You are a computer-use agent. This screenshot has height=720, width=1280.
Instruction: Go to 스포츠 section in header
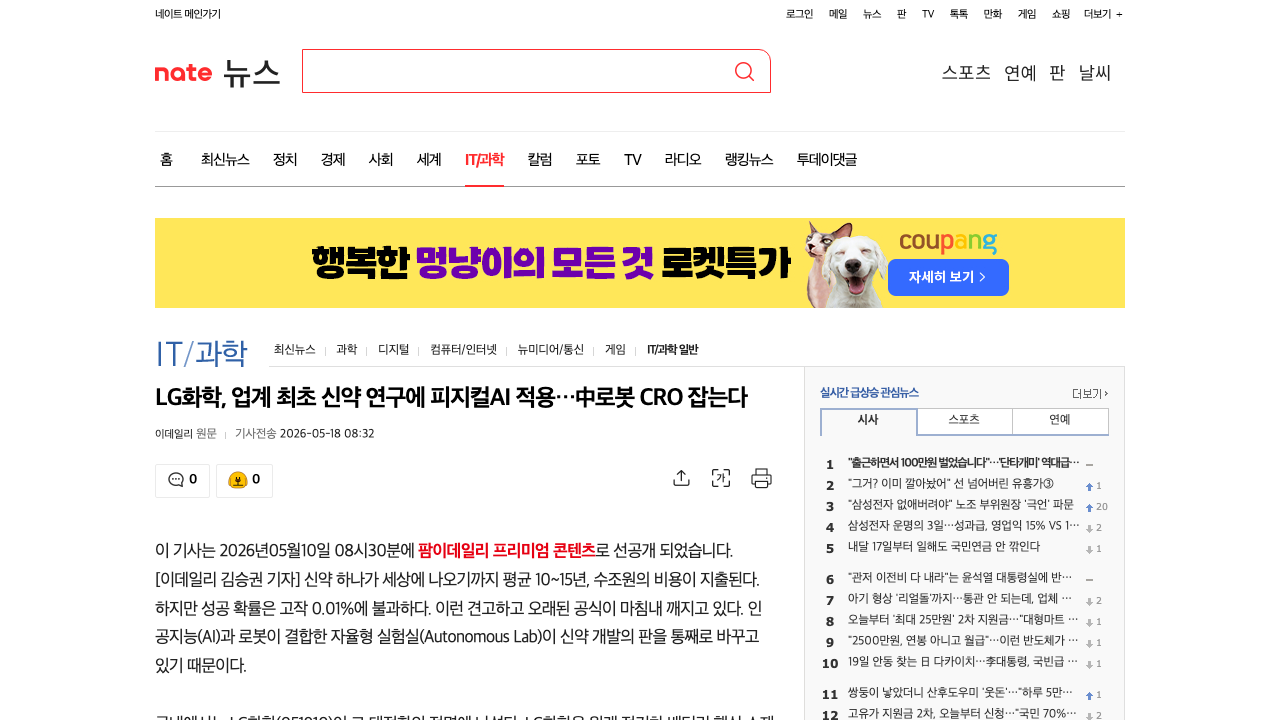pyautogui.click(x=966, y=72)
